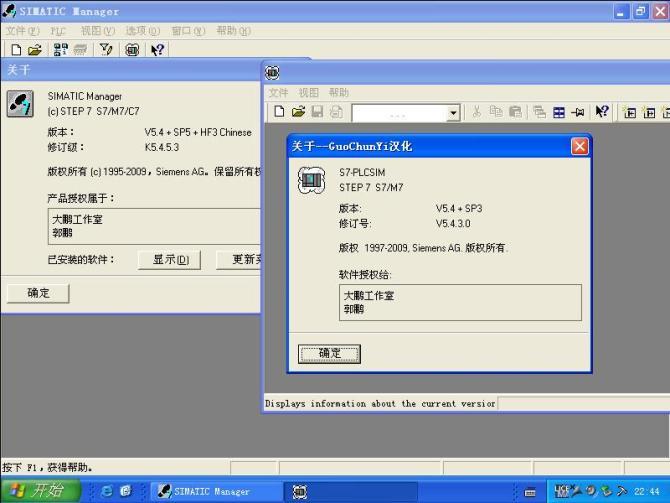The image size is (670, 503).
Task: Open the connection dropdown in S7-PLCSIM toolbar
Action: 453,113
